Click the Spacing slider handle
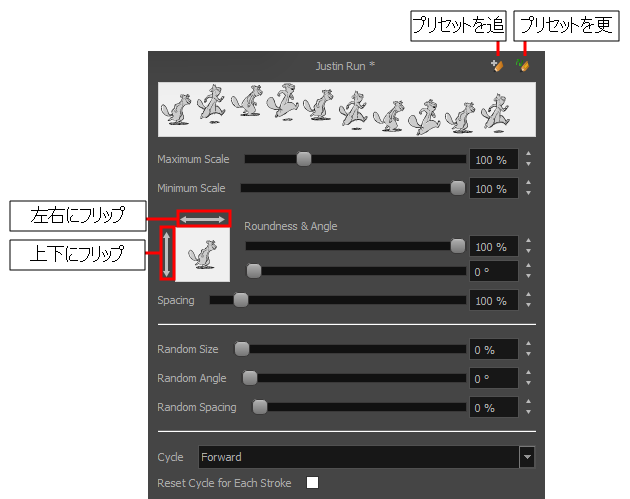The image size is (630, 499). click(x=241, y=300)
